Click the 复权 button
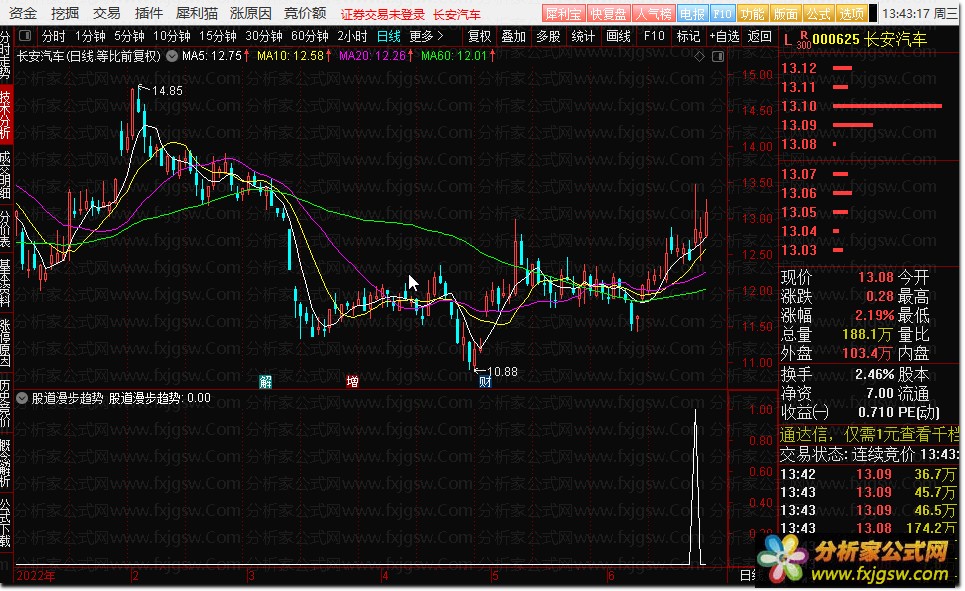Image resolution: width=965 pixels, height=591 pixels. [479, 36]
